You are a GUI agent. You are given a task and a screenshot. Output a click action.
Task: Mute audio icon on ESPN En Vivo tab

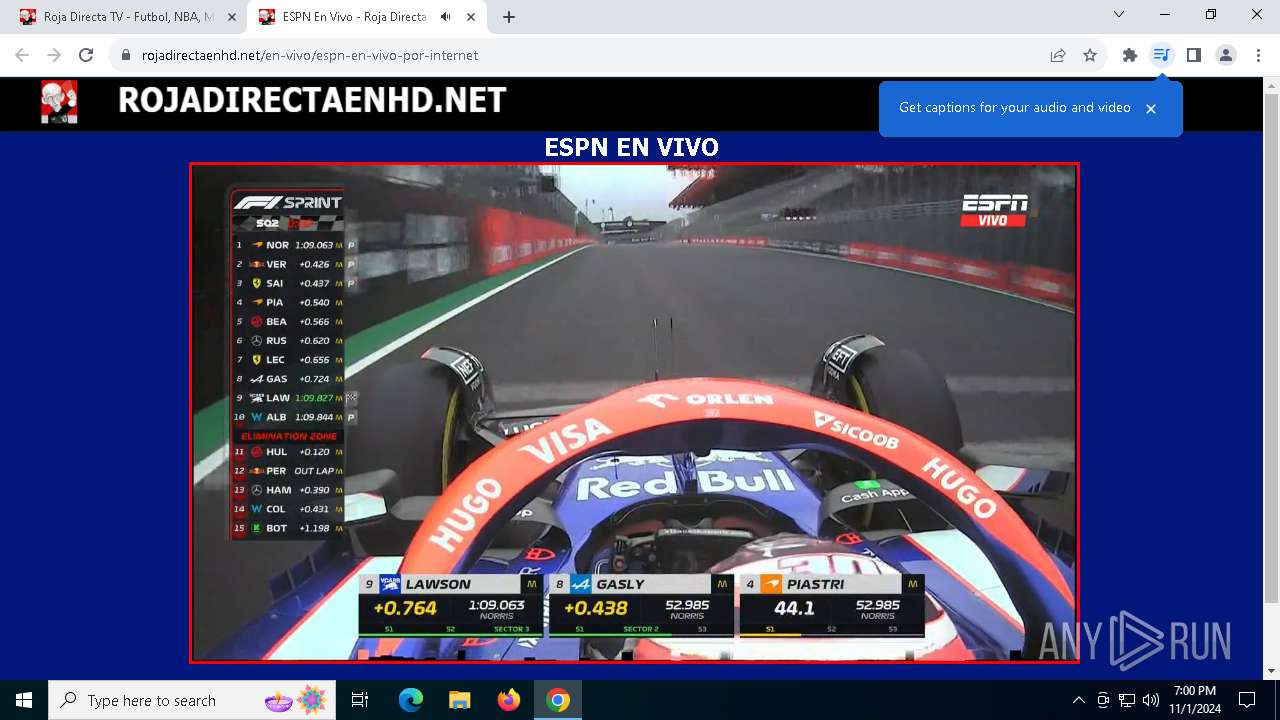click(x=445, y=17)
